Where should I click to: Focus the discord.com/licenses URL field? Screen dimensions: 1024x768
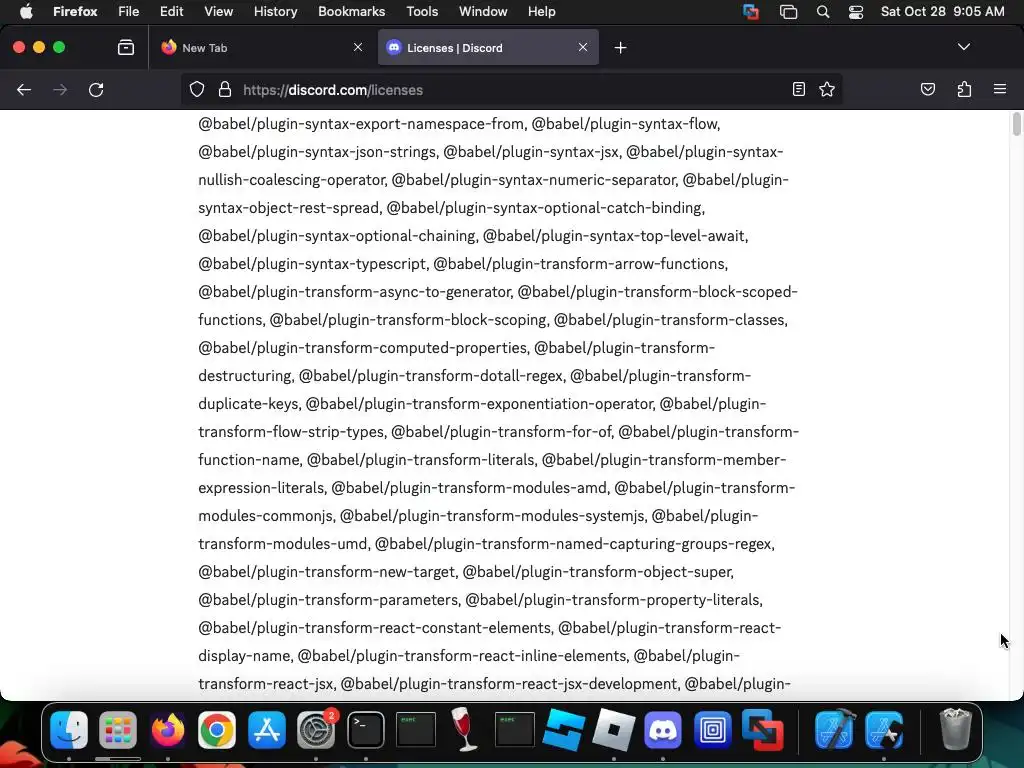(509, 89)
